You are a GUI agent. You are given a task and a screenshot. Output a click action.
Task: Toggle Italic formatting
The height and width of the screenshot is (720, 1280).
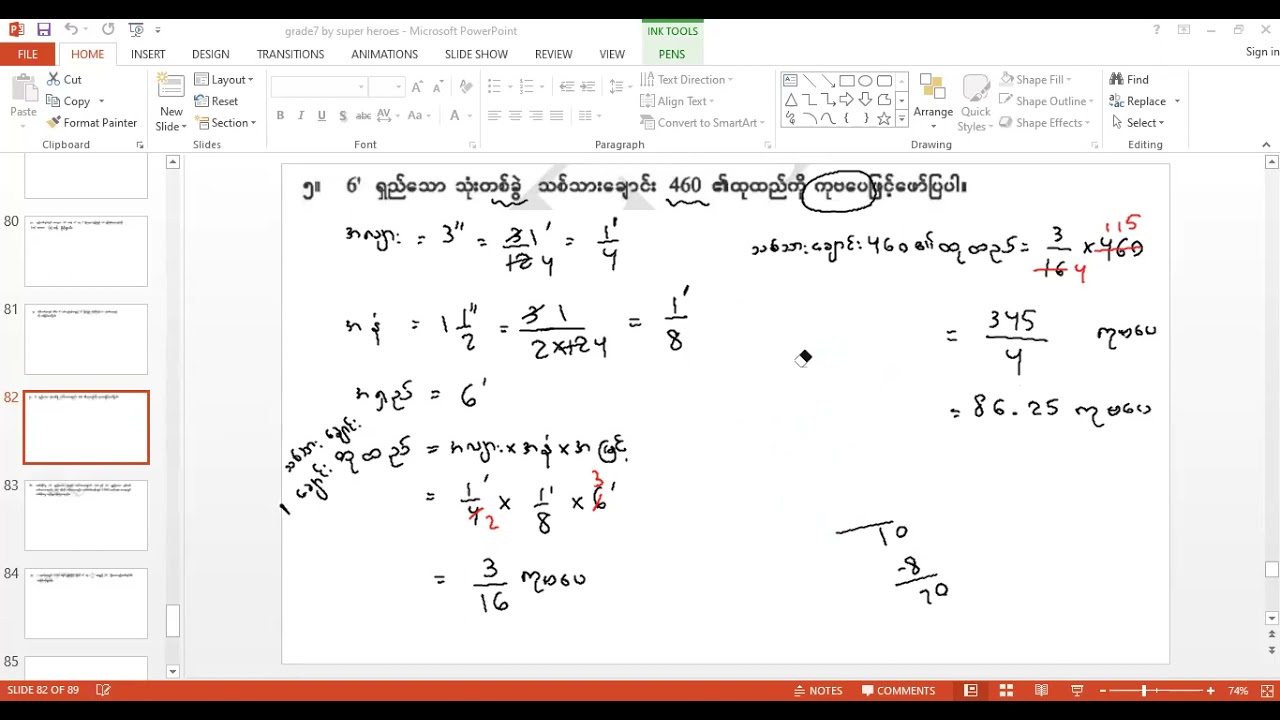301,116
